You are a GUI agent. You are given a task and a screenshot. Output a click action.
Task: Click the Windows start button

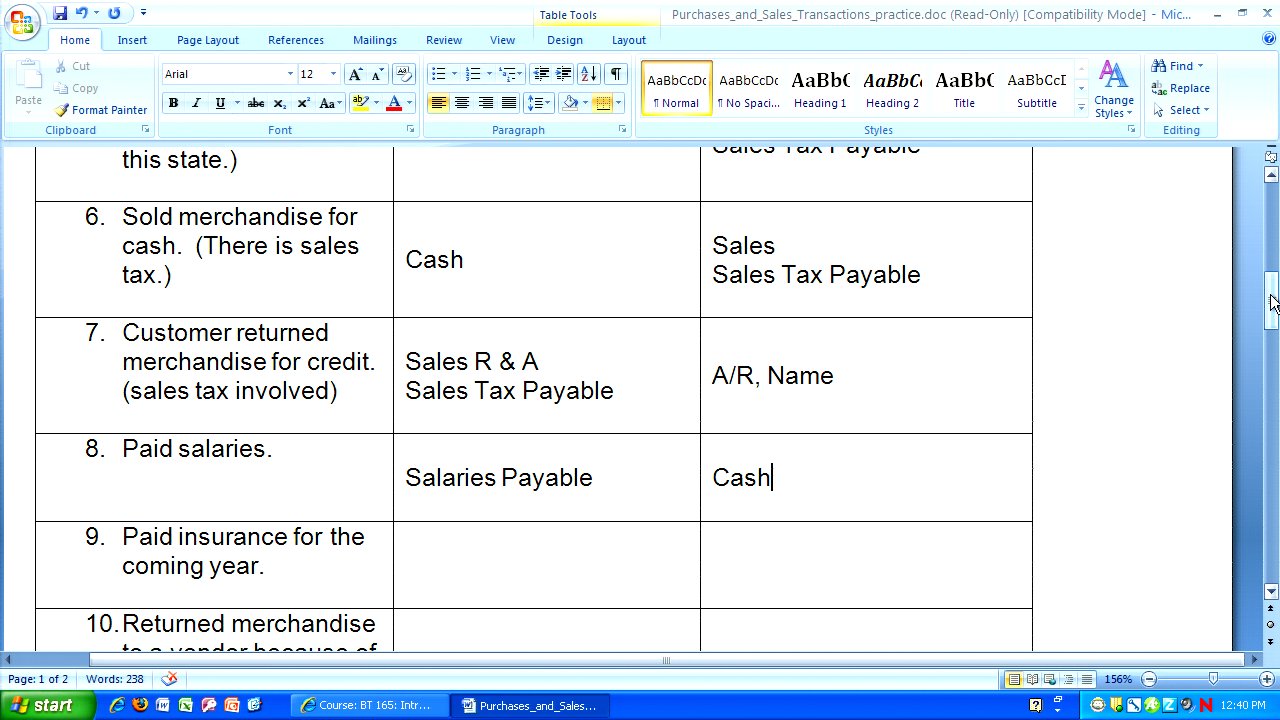42,705
